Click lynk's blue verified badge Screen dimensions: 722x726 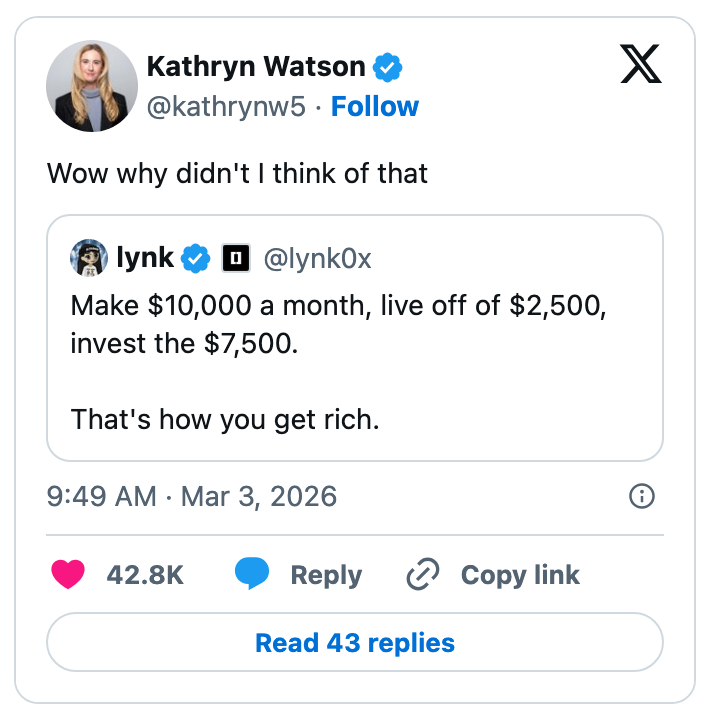196,259
